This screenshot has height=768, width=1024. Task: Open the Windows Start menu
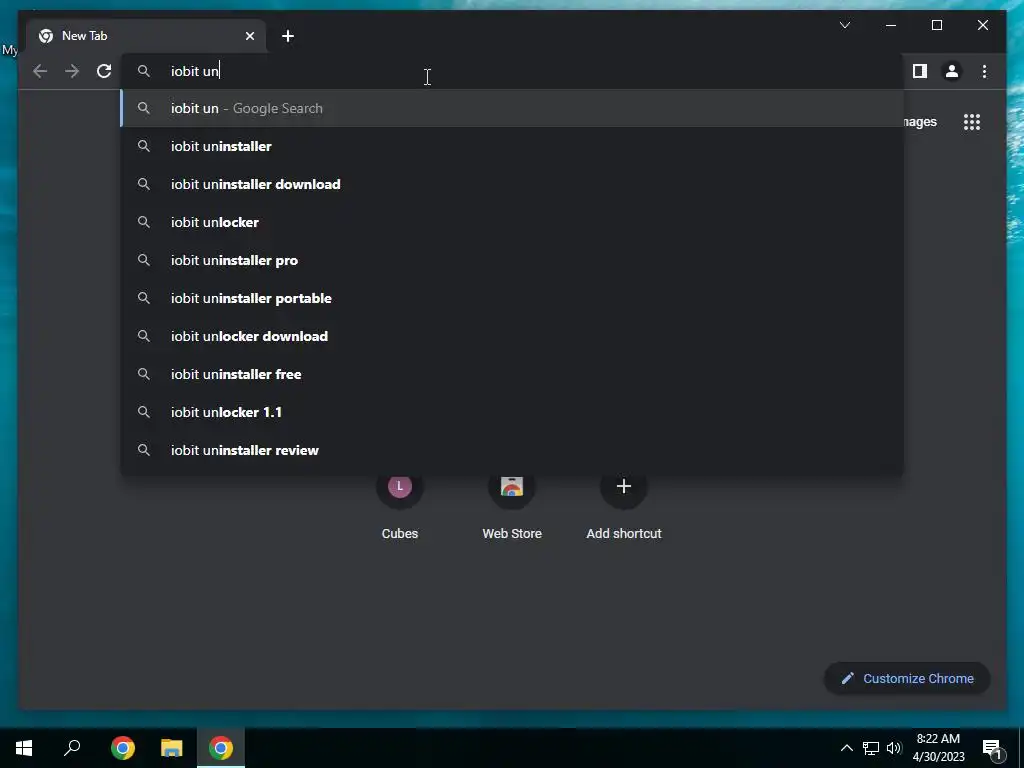(24, 748)
